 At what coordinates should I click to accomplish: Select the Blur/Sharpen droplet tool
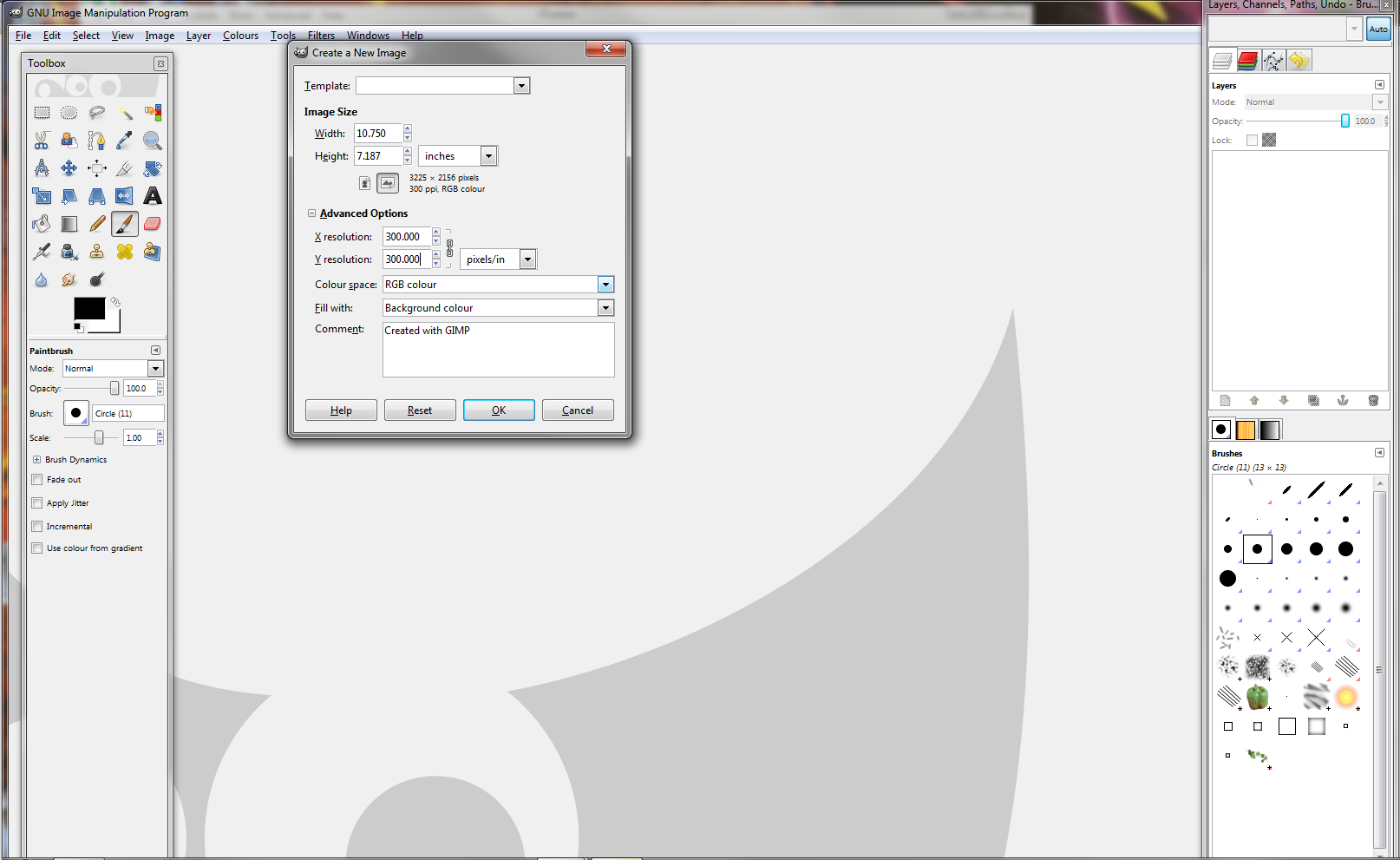(42, 279)
